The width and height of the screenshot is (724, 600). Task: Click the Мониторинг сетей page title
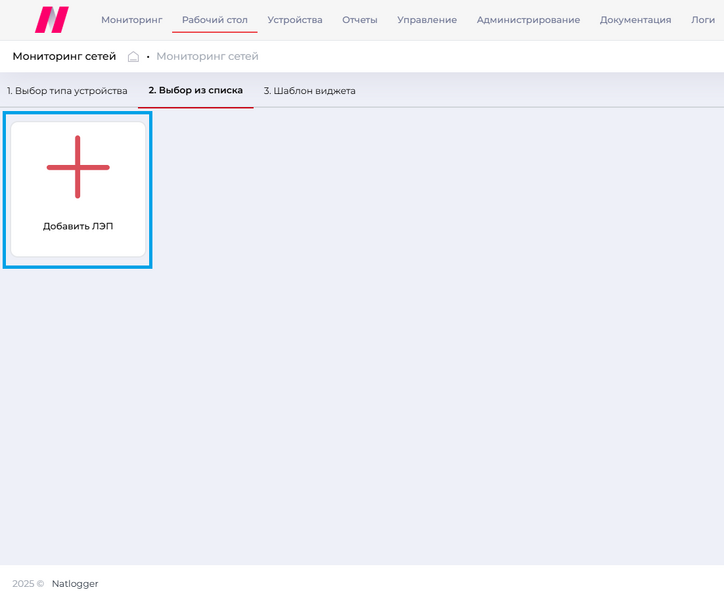64,56
